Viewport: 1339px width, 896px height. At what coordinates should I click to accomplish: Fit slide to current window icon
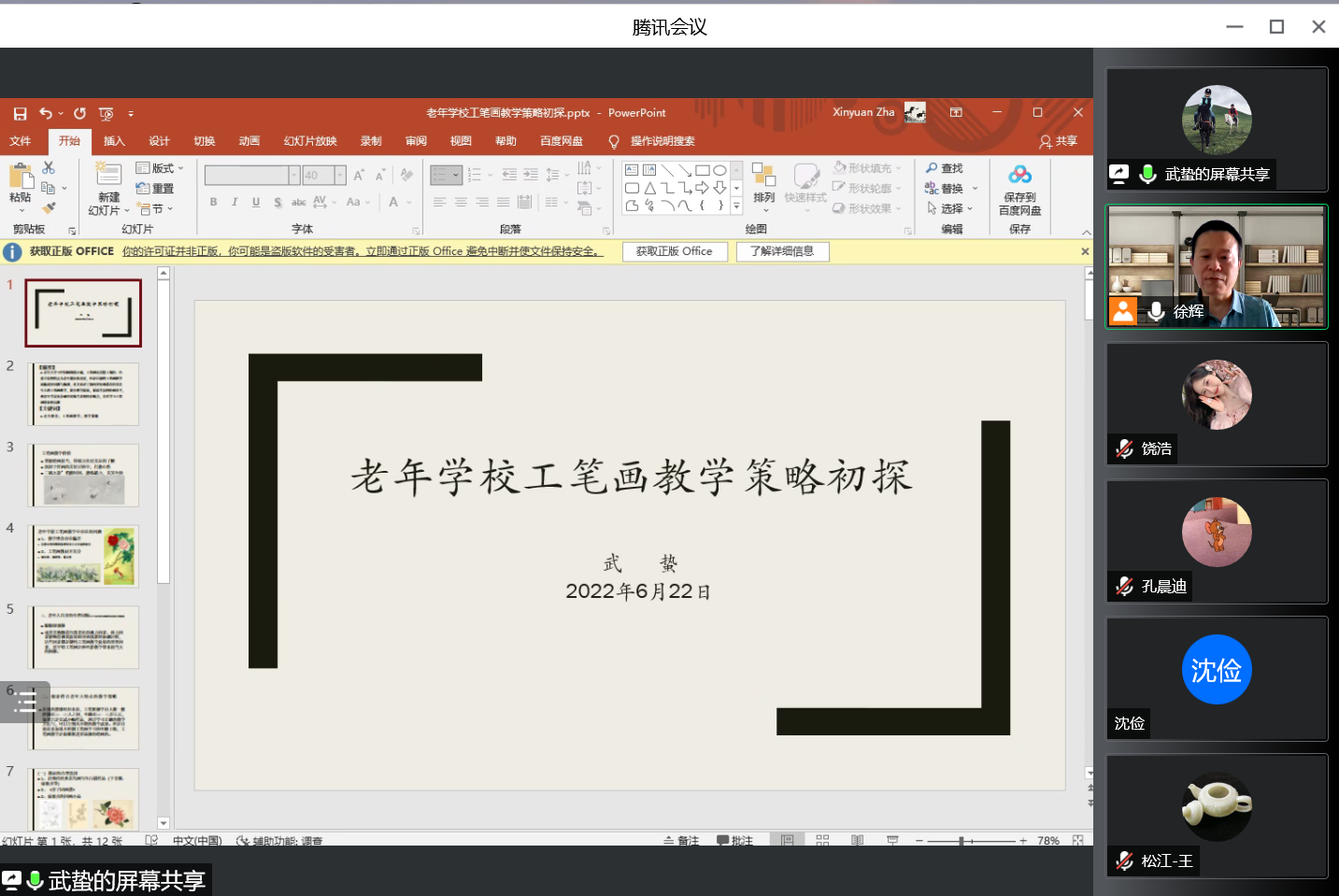(x=1078, y=840)
